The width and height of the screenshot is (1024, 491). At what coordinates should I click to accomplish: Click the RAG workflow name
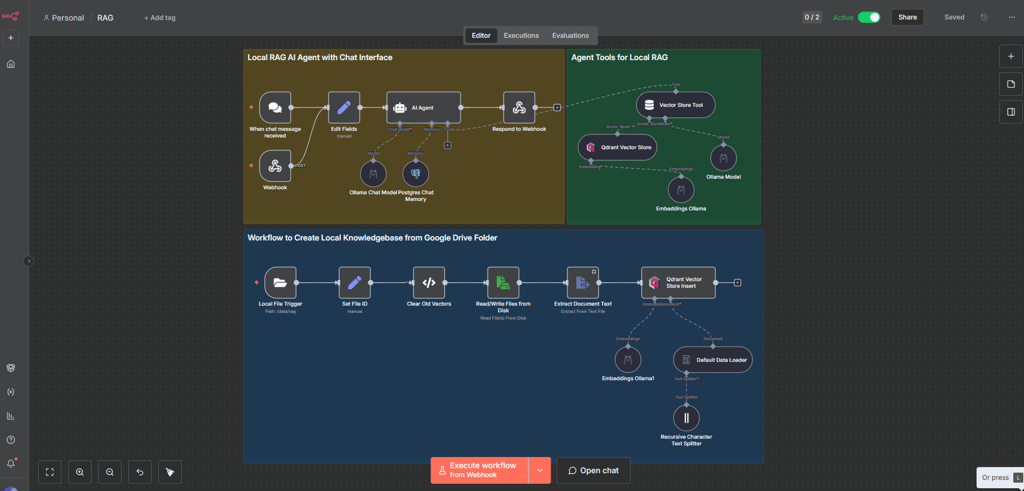tap(105, 18)
